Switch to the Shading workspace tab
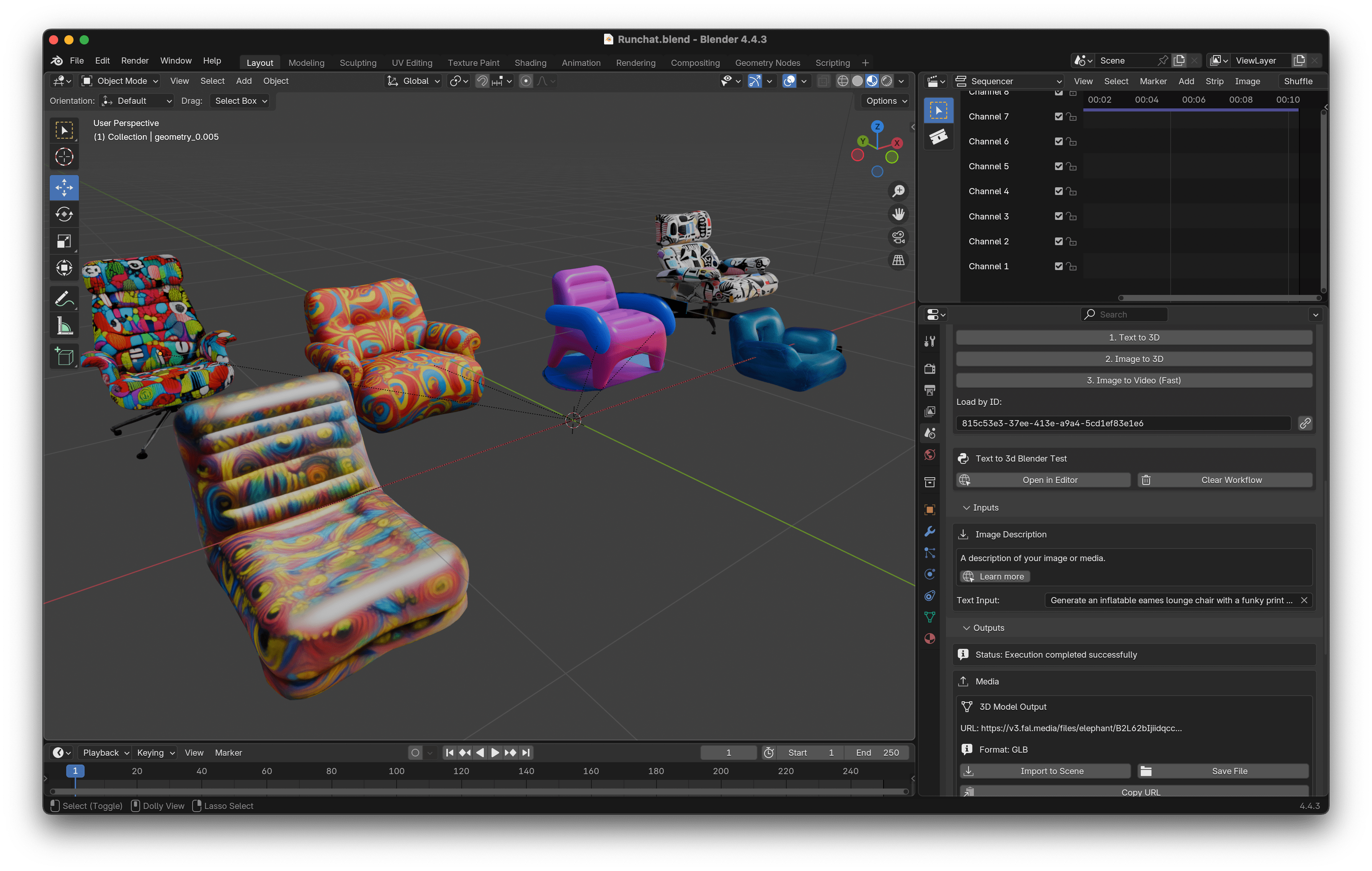Screen dimensions: 1372x871 (x=530, y=63)
